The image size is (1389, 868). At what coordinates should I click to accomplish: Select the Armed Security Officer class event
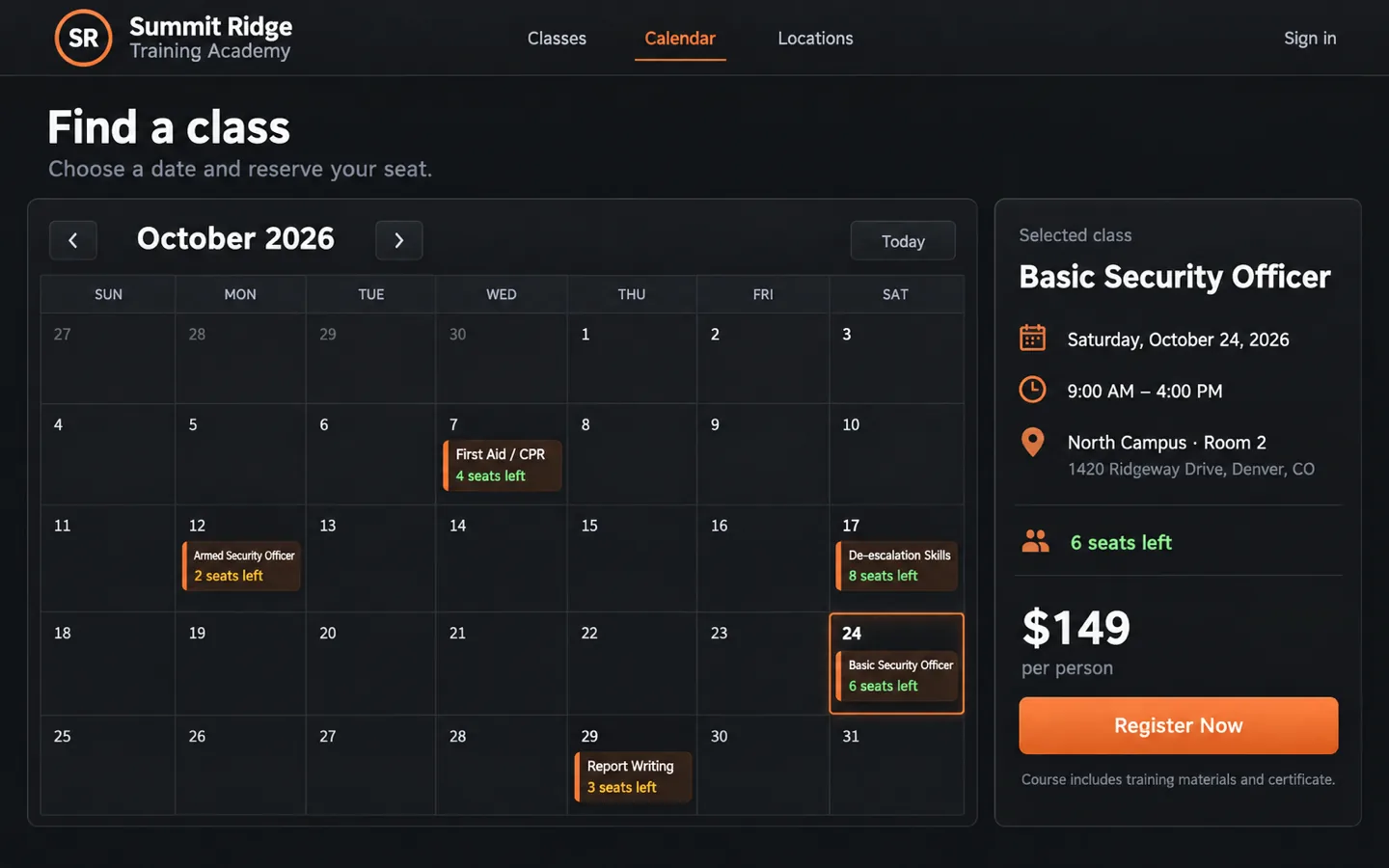241,565
